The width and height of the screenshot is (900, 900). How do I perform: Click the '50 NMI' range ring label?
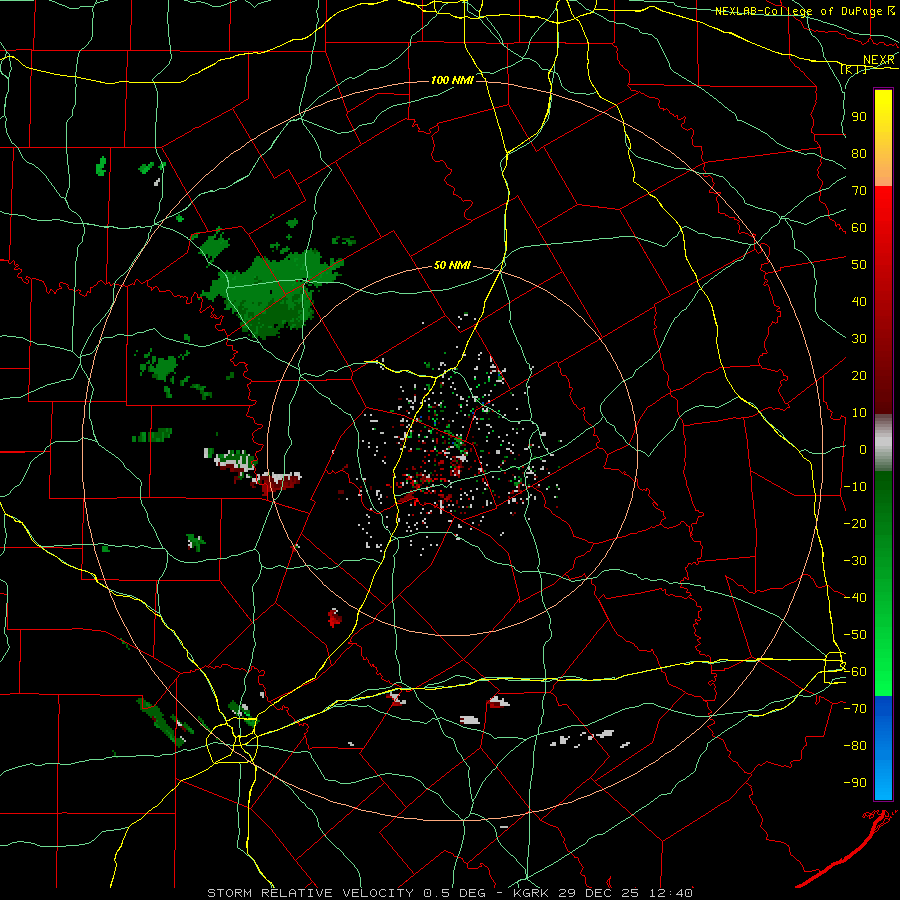(x=452, y=265)
